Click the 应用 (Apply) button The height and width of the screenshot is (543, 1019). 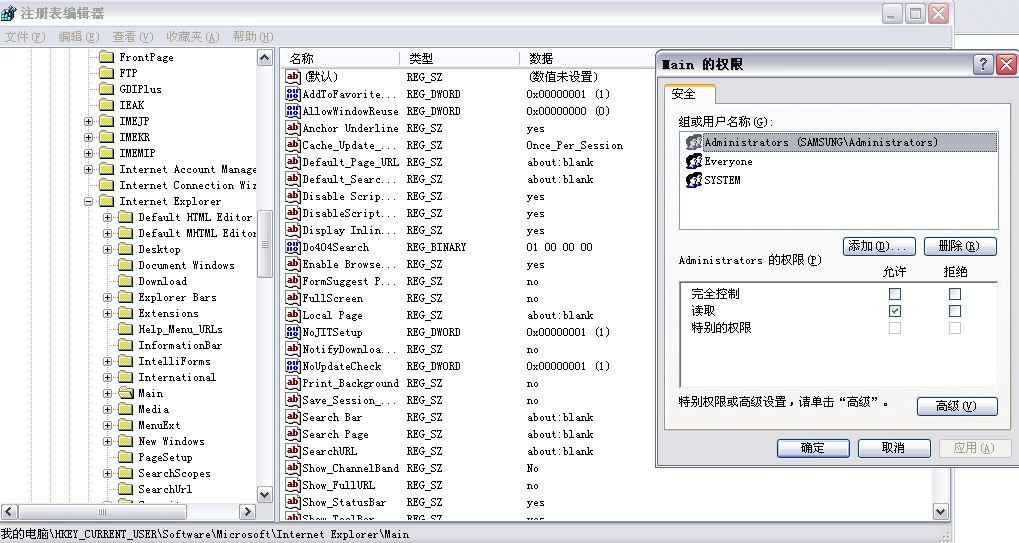tap(975, 448)
